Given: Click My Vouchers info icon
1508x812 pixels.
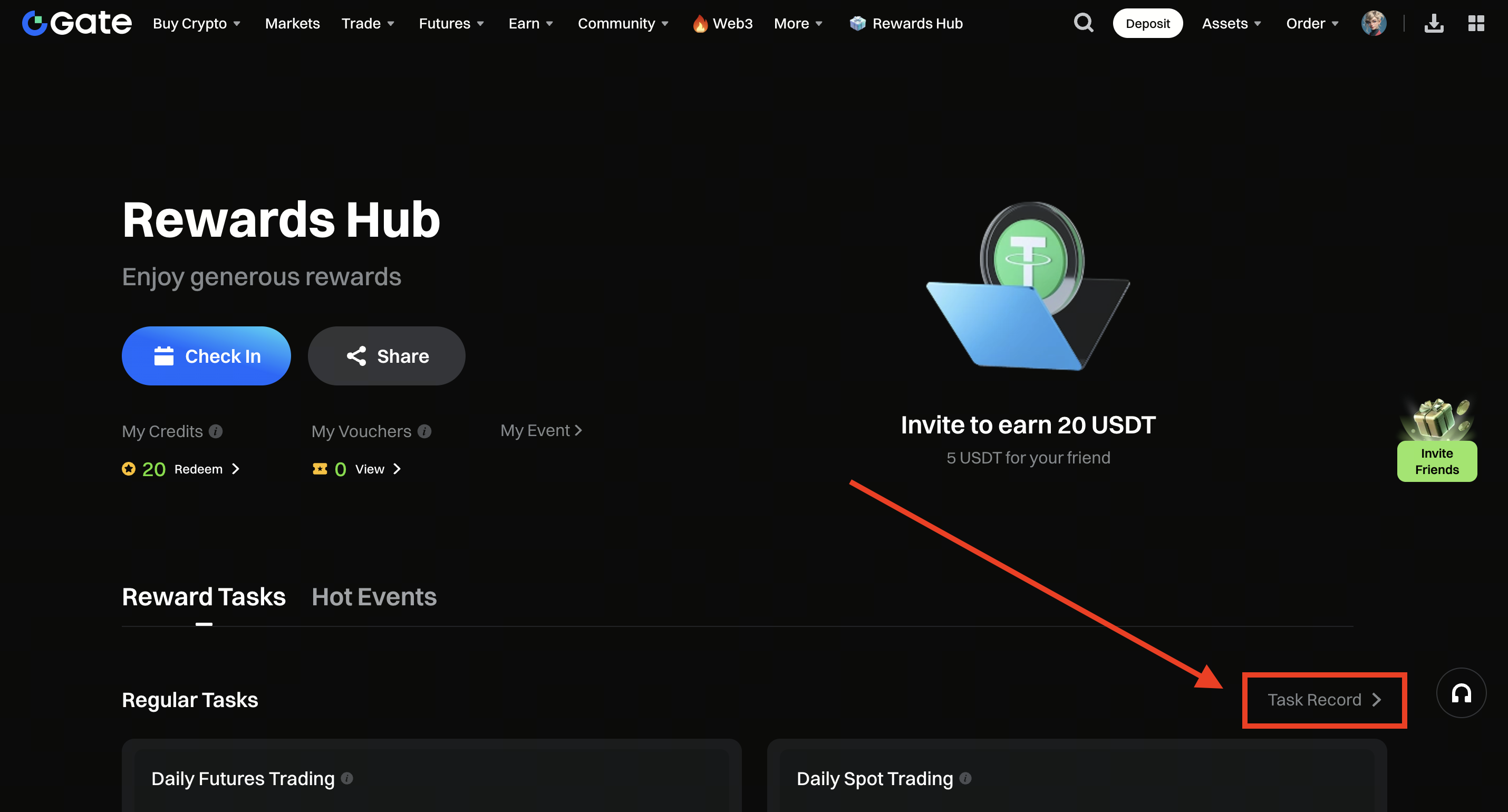Looking at the screenshot, I should point(424,431).
